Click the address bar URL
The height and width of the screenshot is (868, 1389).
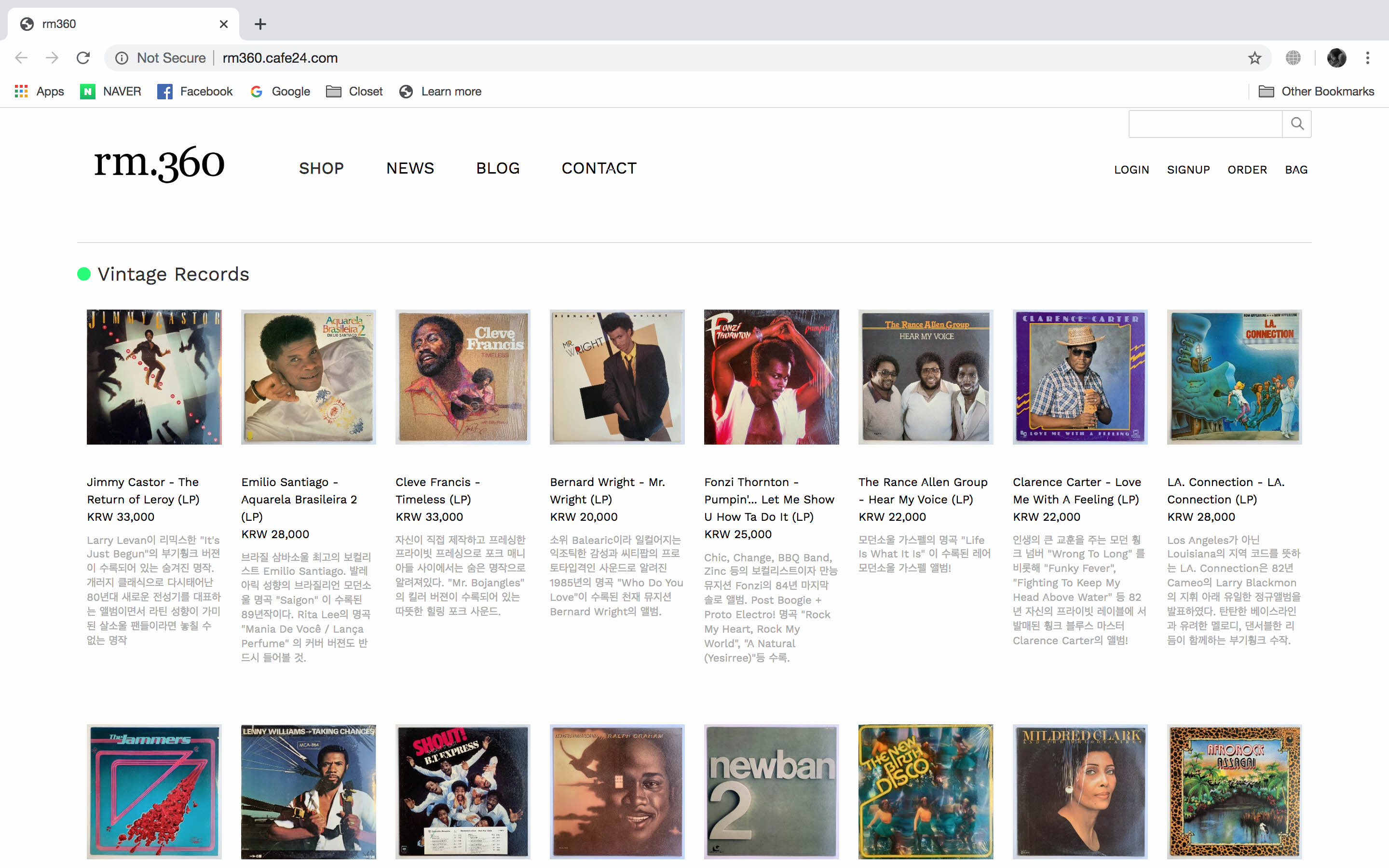[280, 58]
